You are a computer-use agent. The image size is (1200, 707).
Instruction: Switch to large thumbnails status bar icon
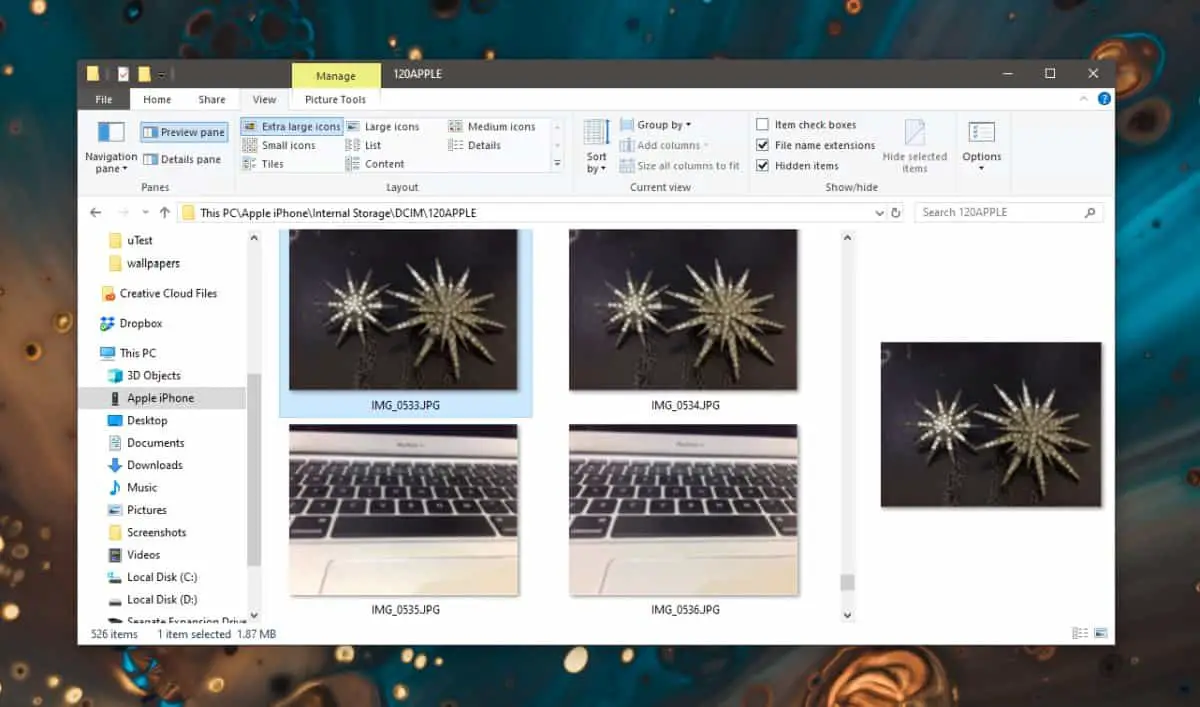1100,633
